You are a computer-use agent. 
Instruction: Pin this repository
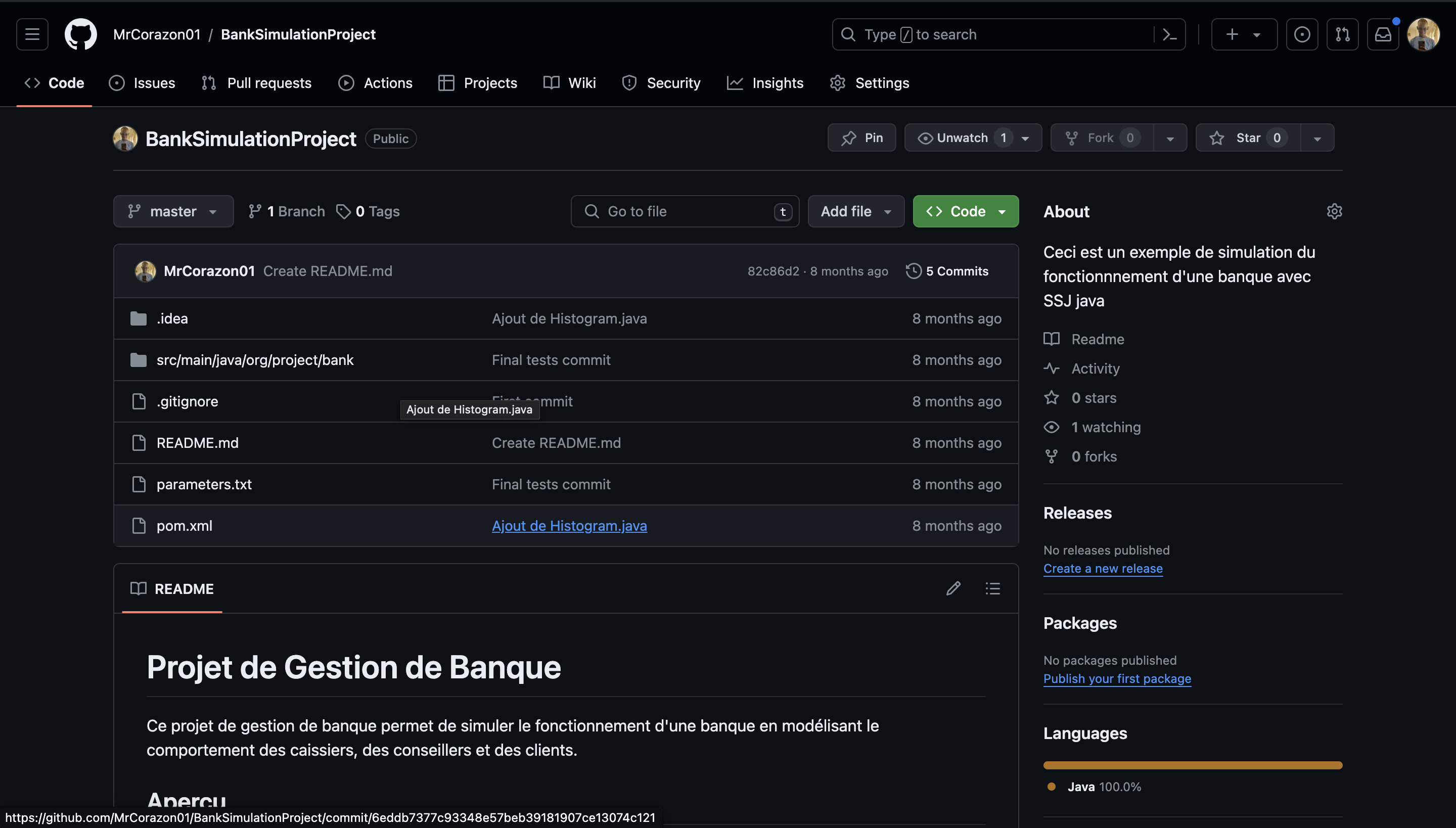pos(861,137)
